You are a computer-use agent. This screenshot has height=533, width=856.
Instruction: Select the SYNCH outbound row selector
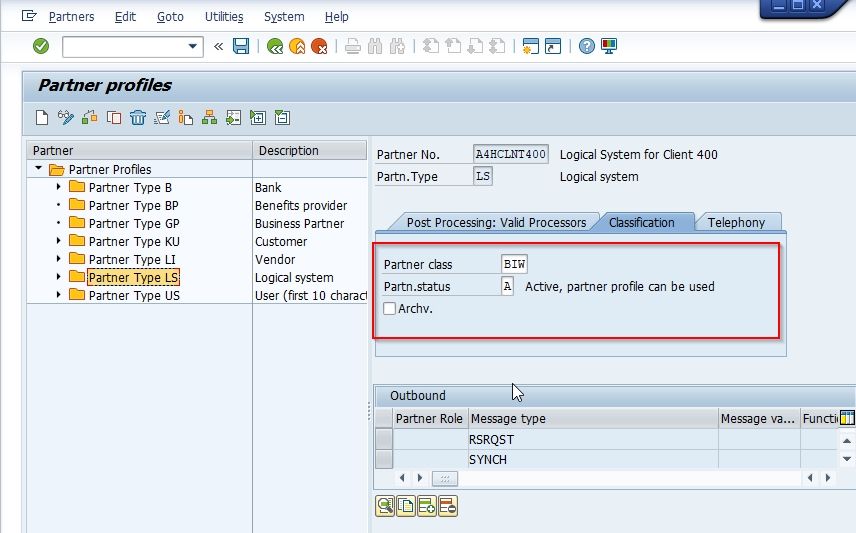pyautogui.click(x=384, y=459)
